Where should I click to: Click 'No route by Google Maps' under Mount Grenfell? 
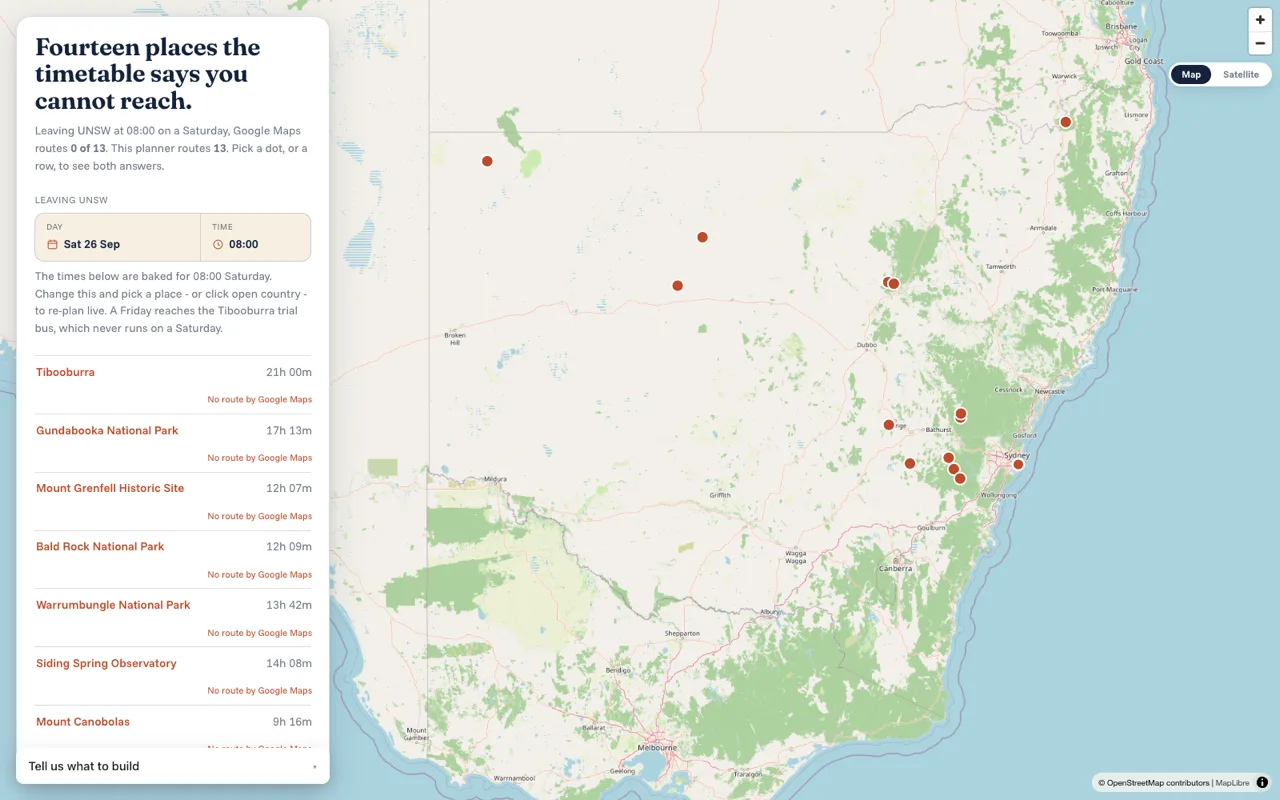pyautogui.click(x=260, y=516)
